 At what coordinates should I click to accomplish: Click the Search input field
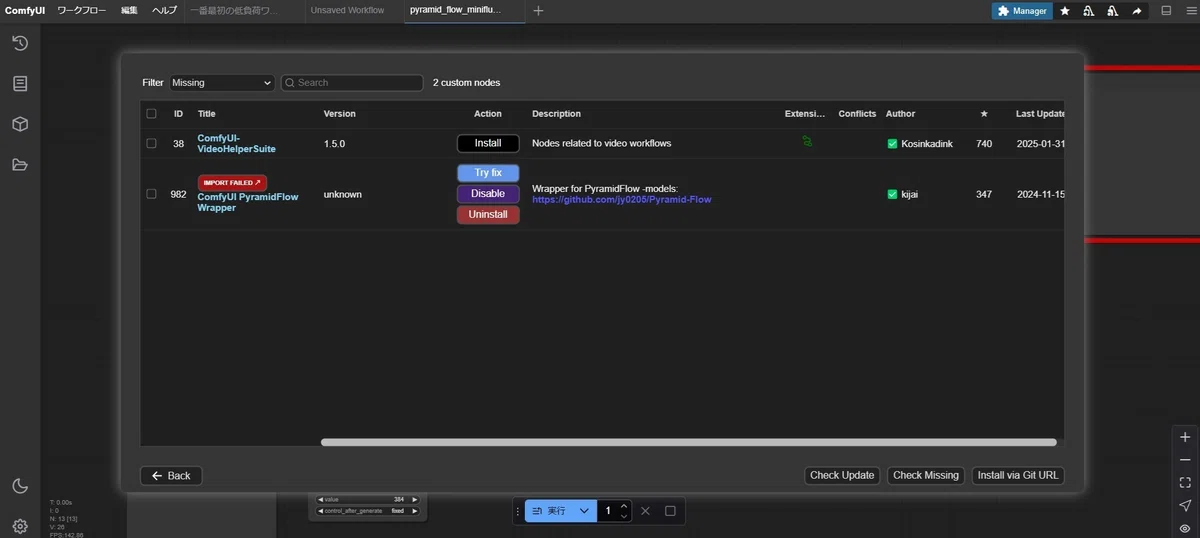(x=352, y=83)
